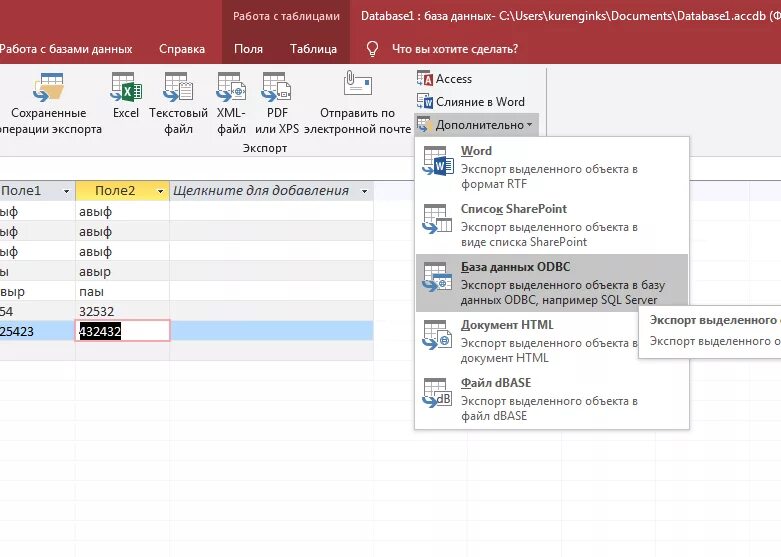Open 'Щелкните для добавления' dropdown arrow
The image size is (781, 557).
364,191
